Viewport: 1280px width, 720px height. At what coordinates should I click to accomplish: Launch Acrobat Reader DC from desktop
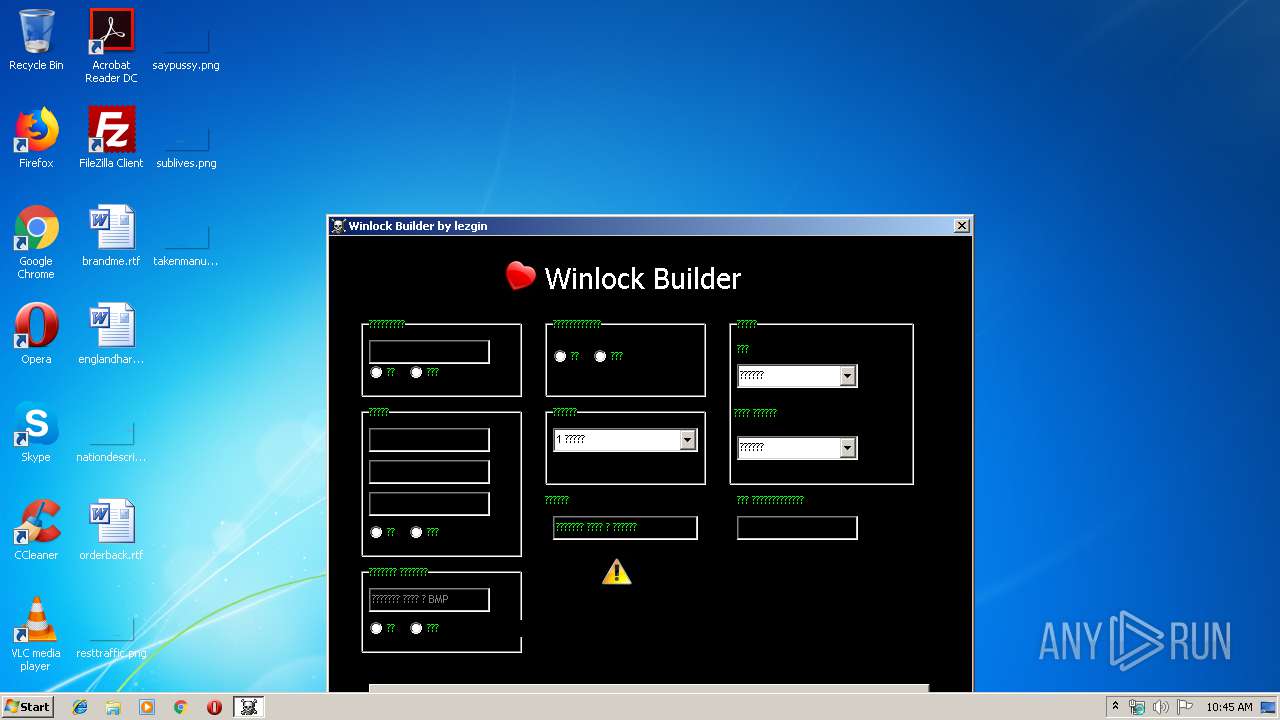click(x=111, y=46)
